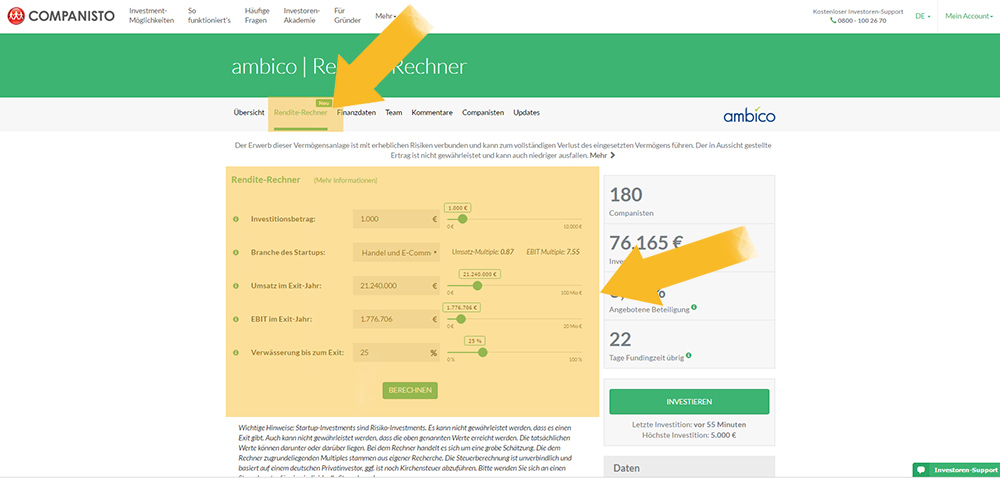Open Investoren-Akademie menu item
The image size is (1000, 478).
[x=302, y=15]
